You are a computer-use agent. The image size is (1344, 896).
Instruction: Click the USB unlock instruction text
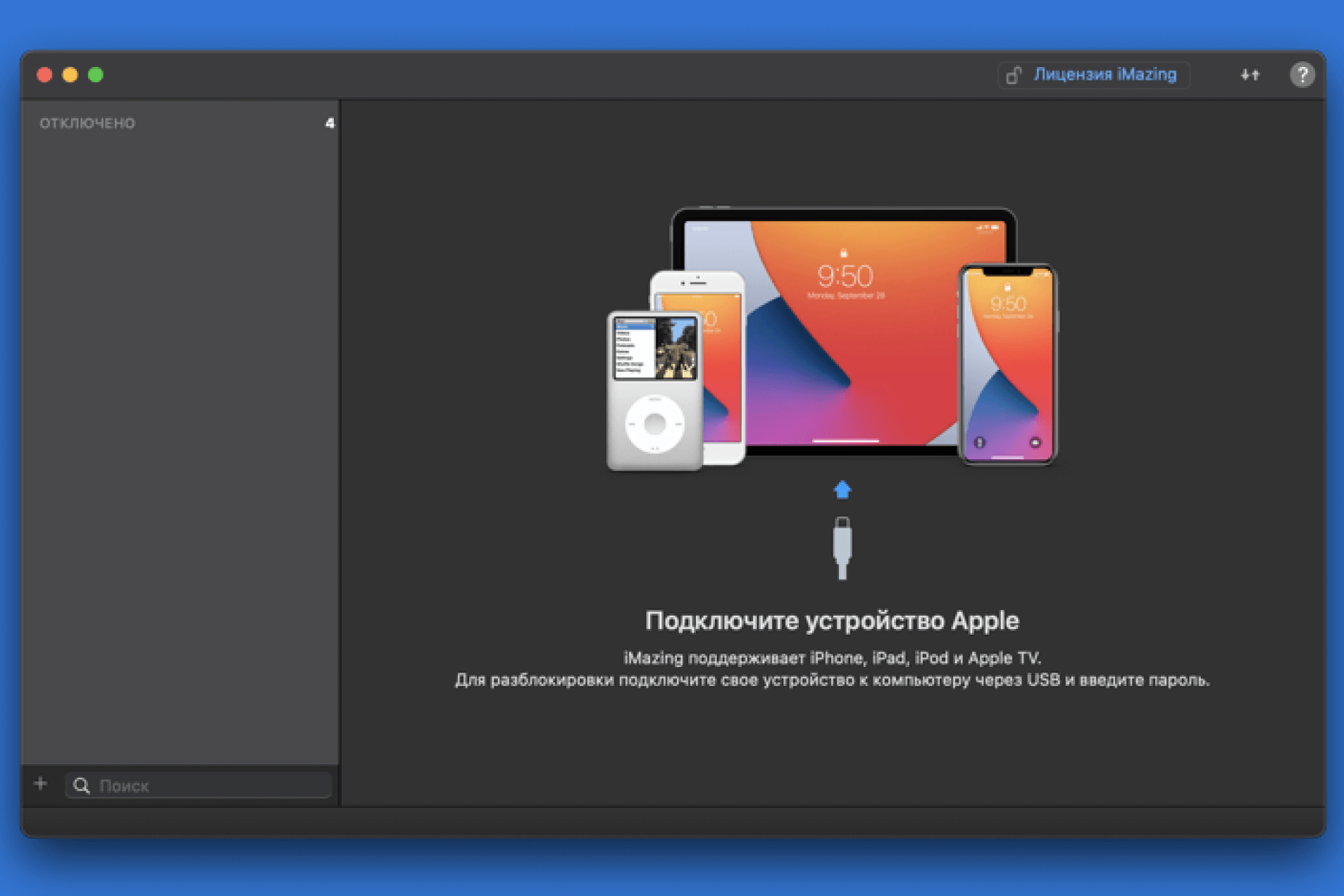click(x=832, y=680)
